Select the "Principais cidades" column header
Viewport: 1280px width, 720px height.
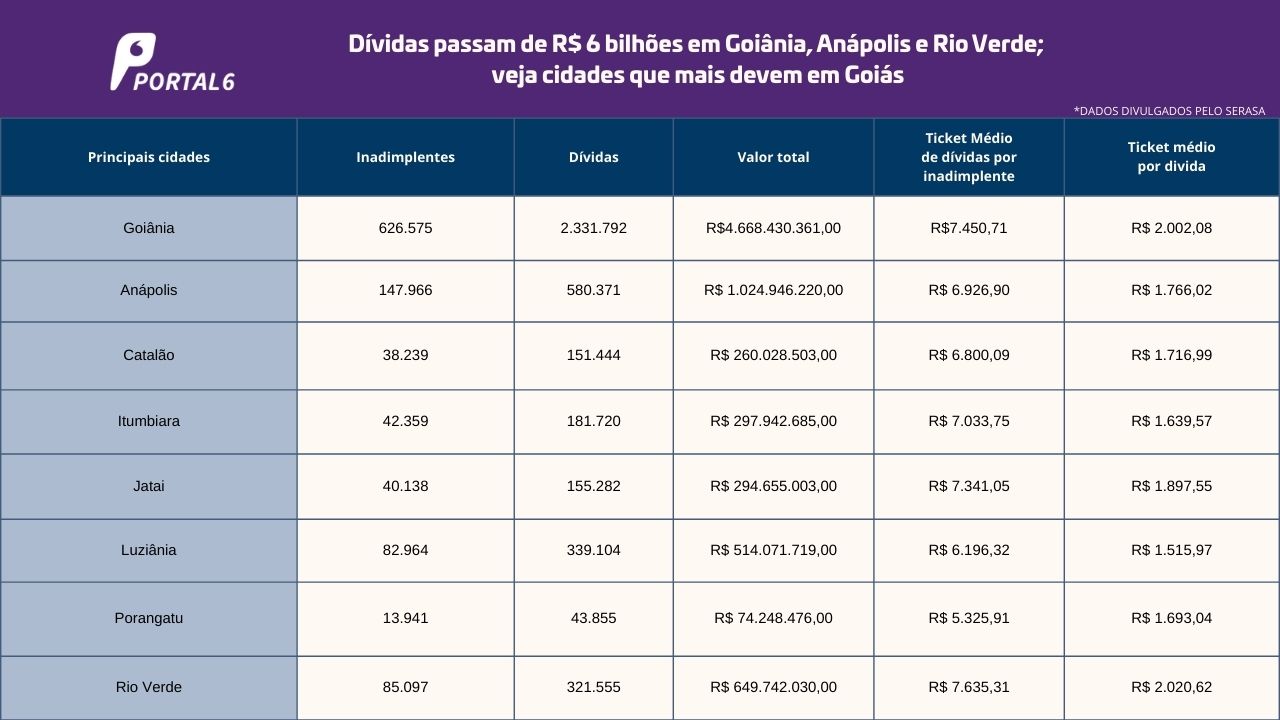point(149,157)
